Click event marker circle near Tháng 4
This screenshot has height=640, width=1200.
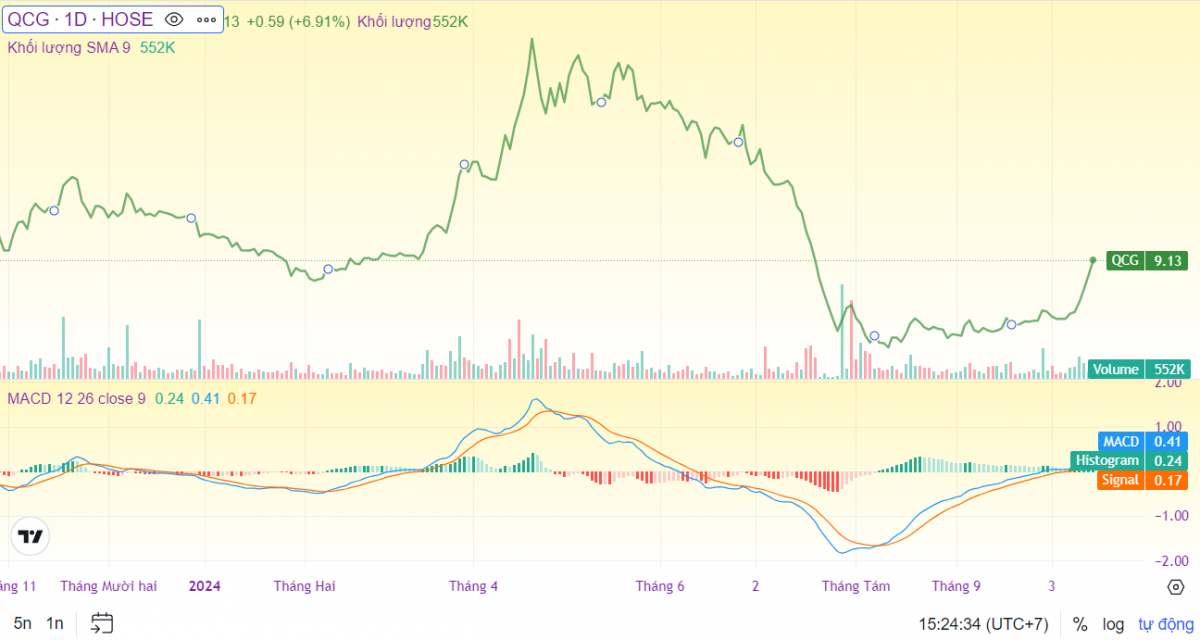[464, 164]
